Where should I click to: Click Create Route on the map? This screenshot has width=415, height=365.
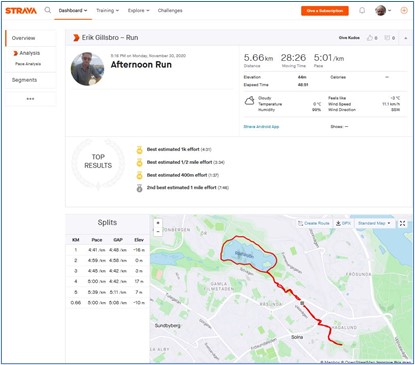[x=314, y=223]
